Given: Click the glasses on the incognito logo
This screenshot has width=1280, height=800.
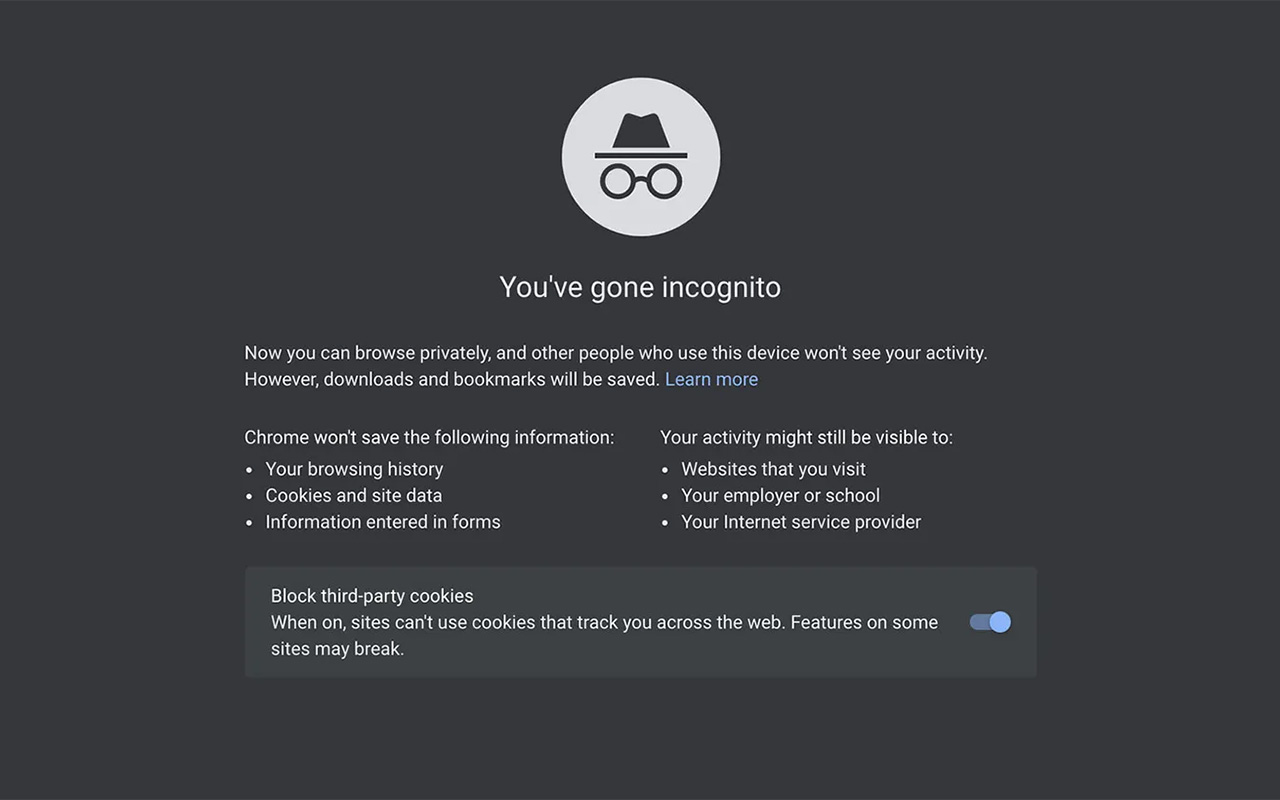Looking at the screenshot, I should (640, 180).
